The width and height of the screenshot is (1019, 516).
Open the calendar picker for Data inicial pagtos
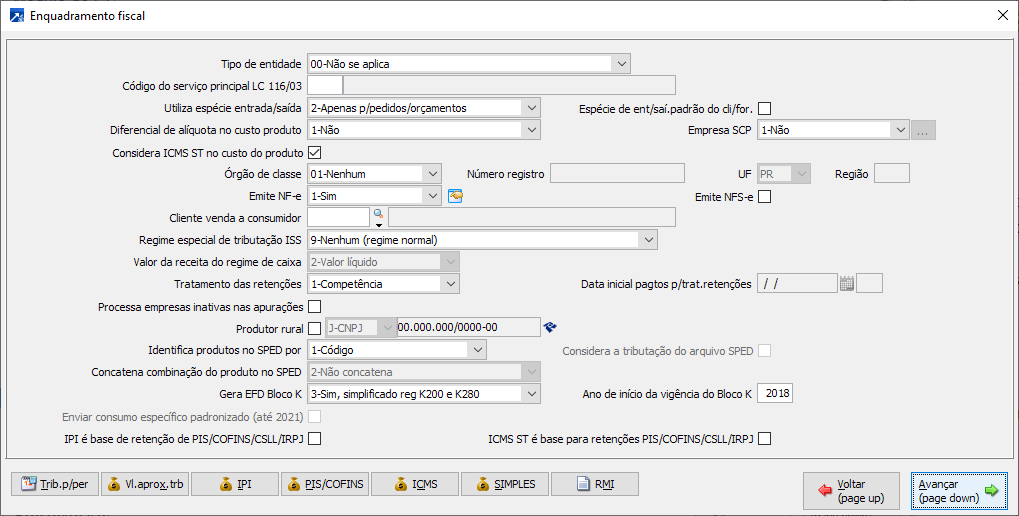coord(846,284)
